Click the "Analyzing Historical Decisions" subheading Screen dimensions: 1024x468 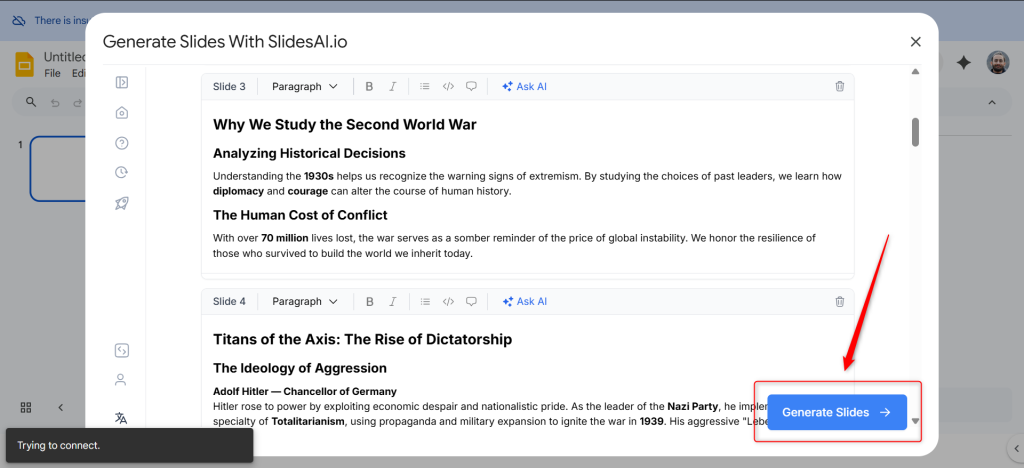(x=309, y=153)
